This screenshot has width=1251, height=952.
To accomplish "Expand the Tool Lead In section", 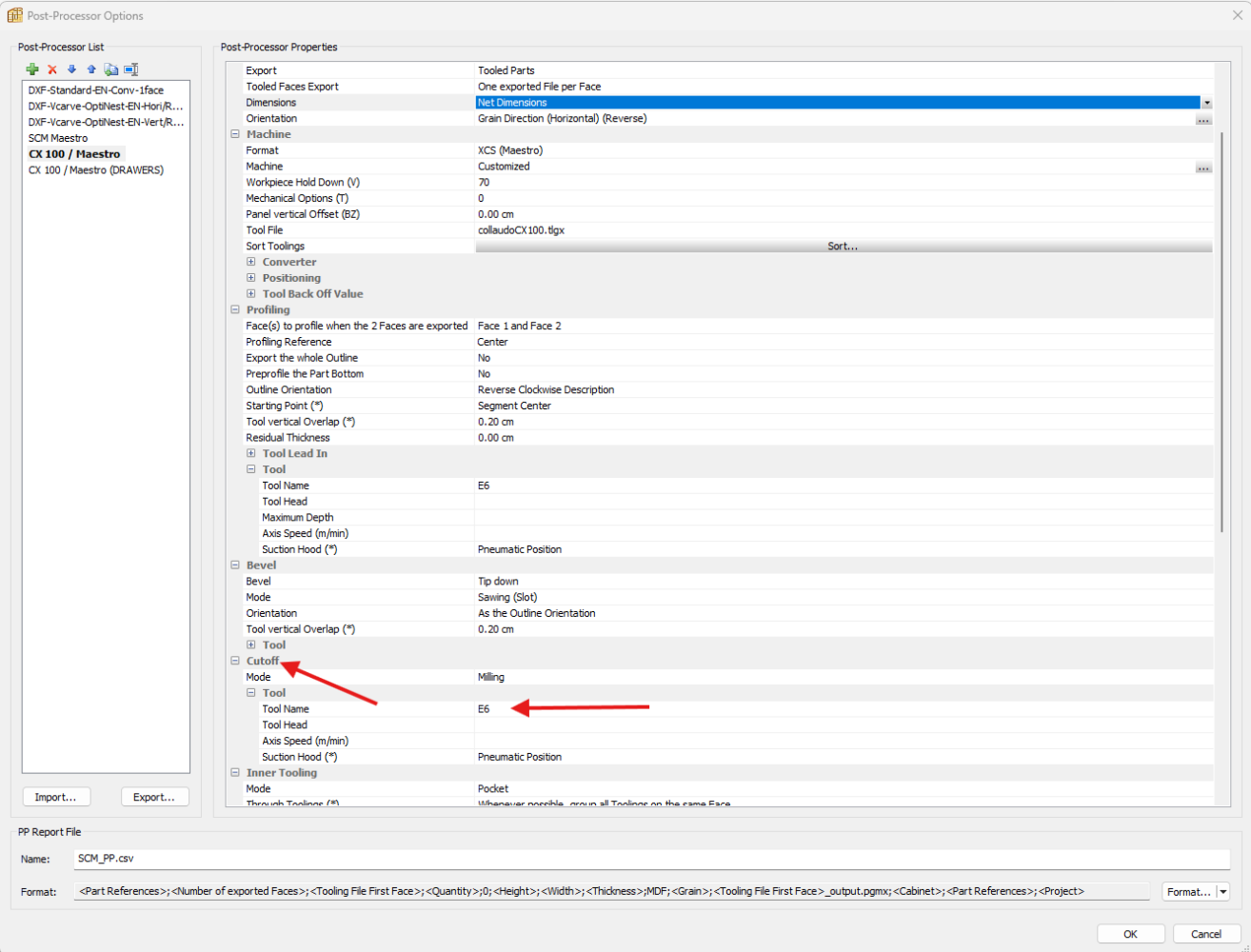I will (251, 453).
